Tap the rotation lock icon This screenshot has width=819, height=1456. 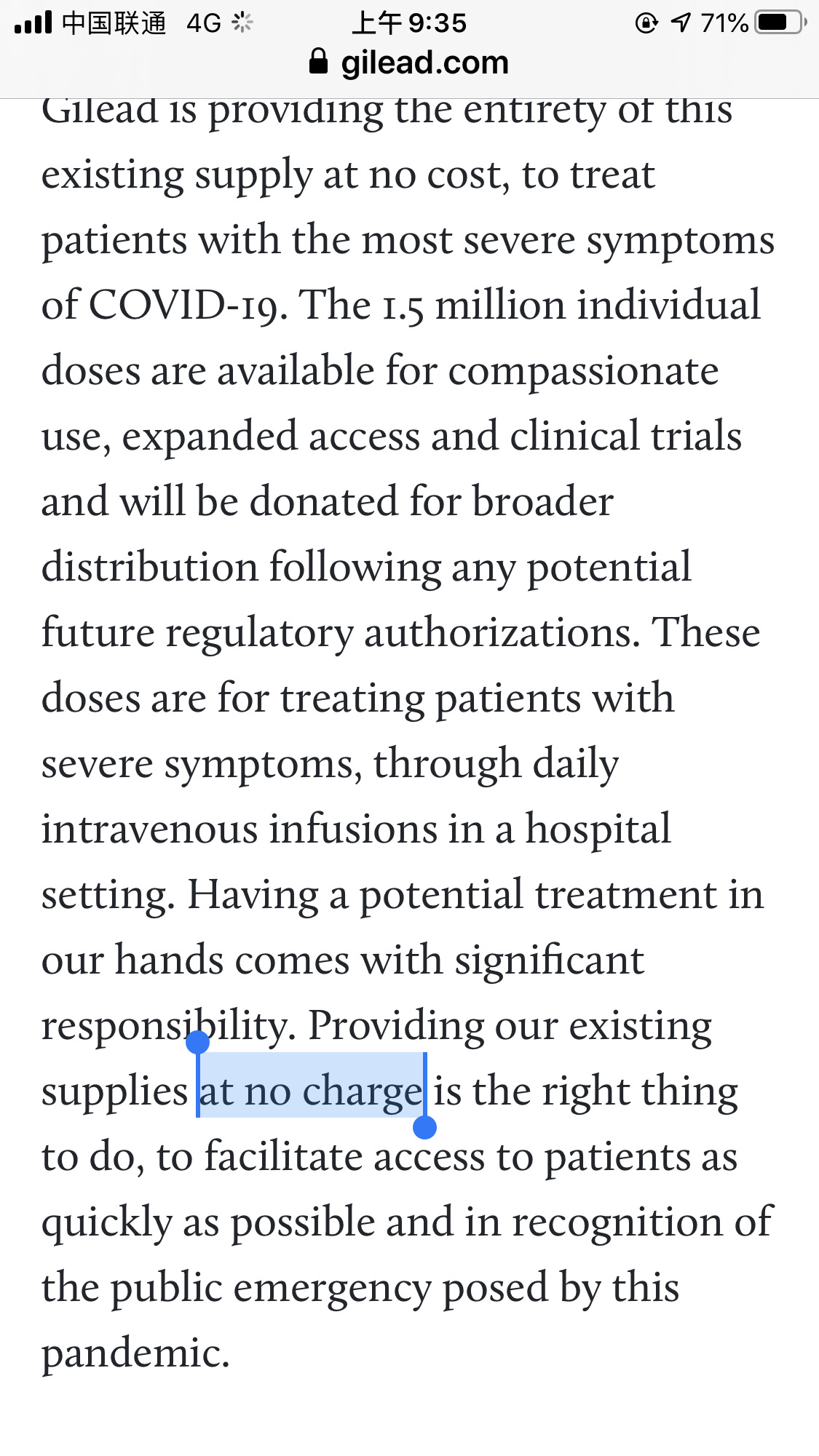point(646,23)
